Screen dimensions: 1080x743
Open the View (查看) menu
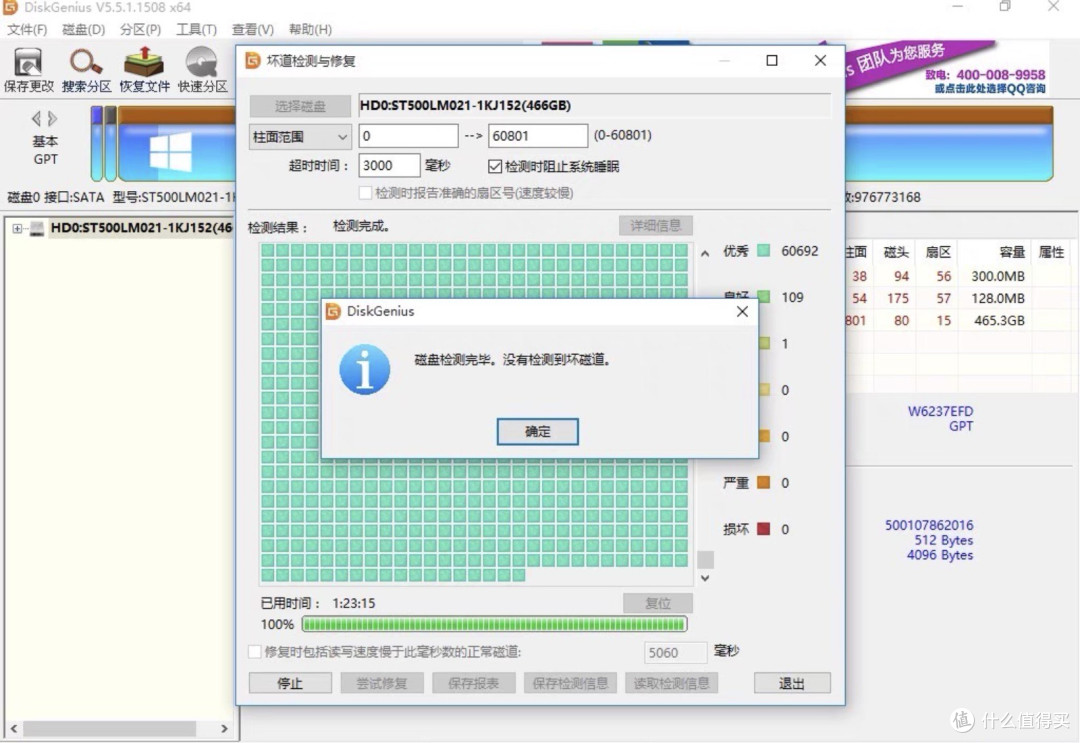pyautogui.click(x=253, y=30)
